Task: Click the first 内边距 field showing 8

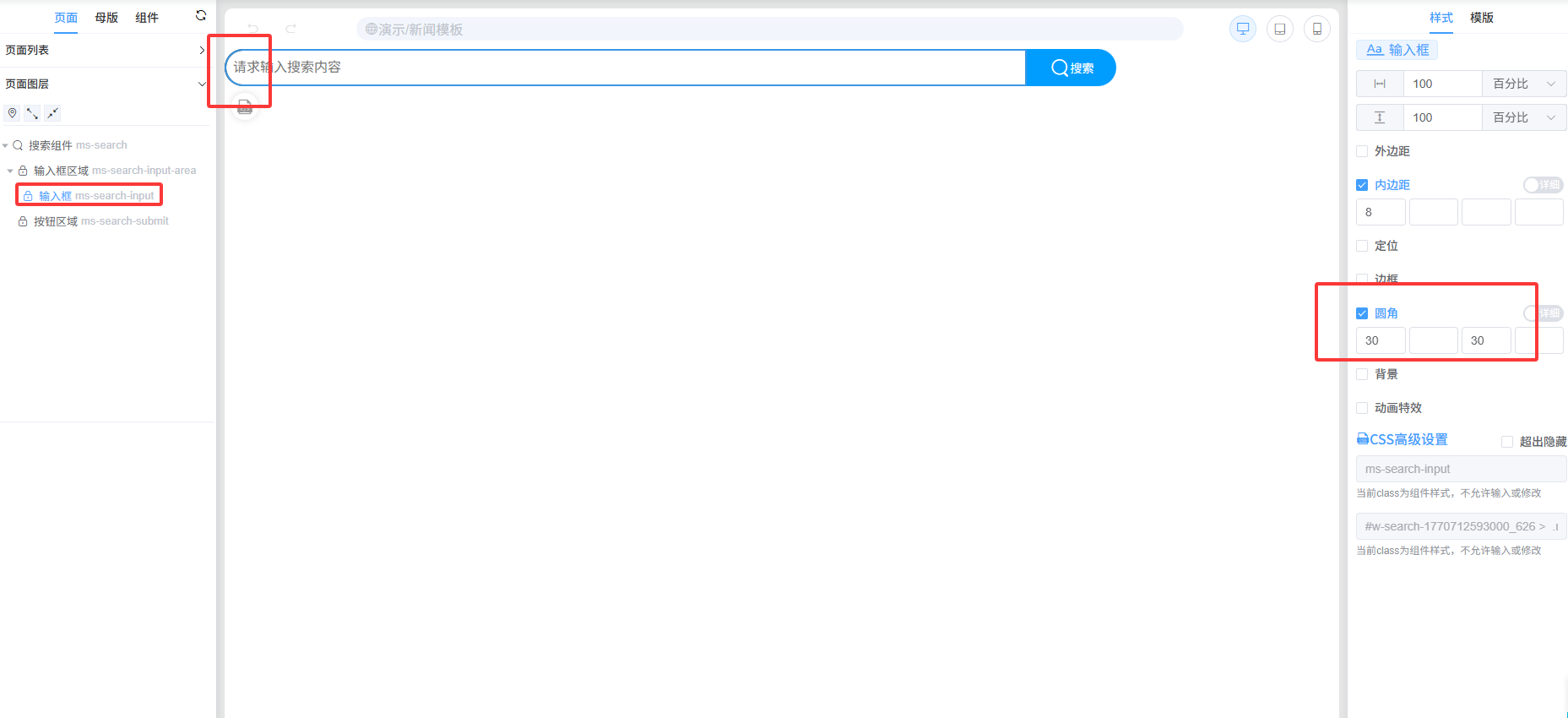Action: [1381, 213]
